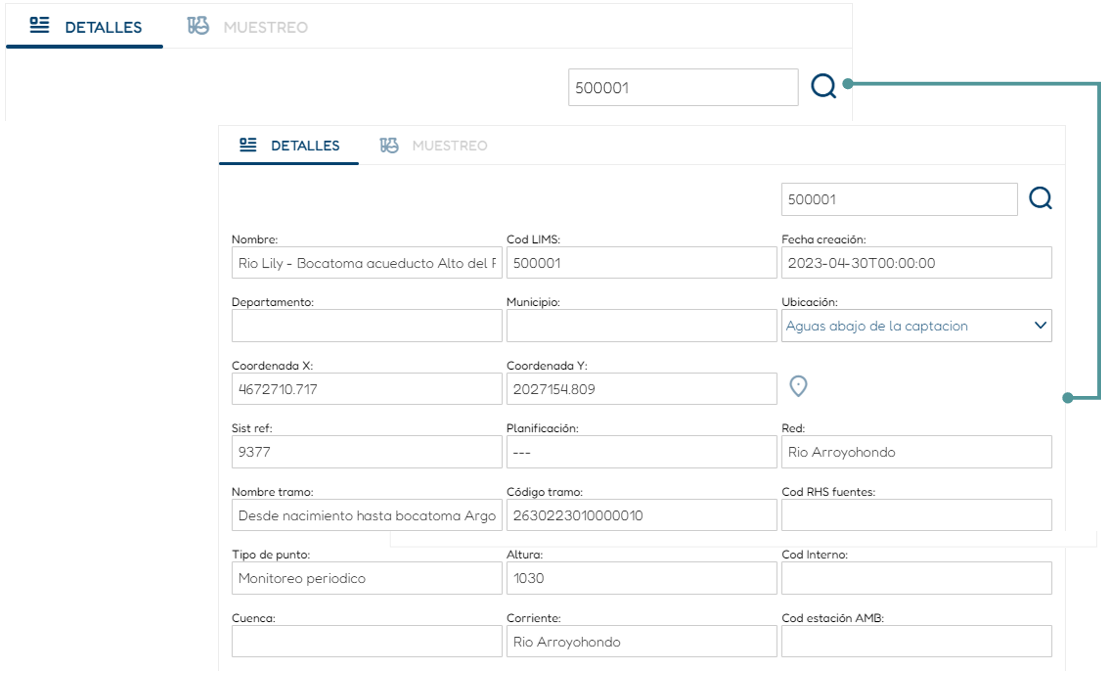Click the Tipo de punto field

pos(366,578)
